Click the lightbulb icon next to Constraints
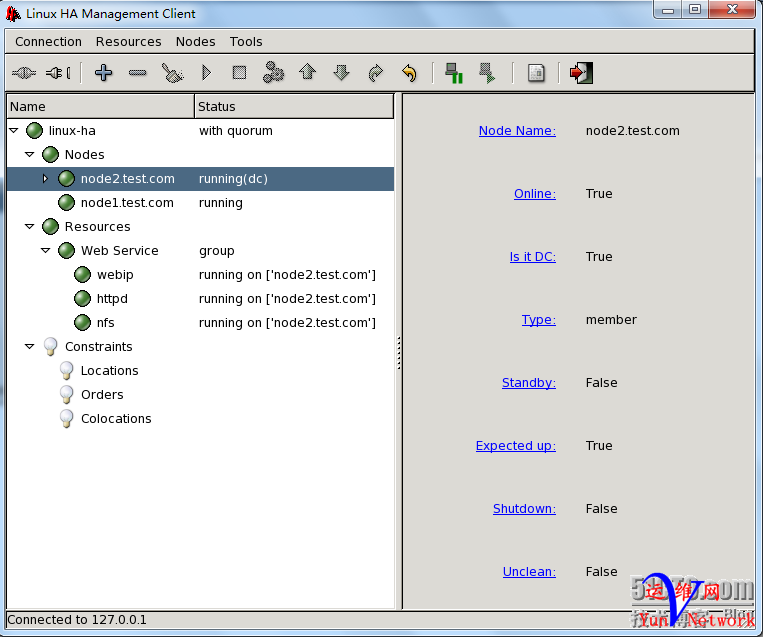This screenshot has height=637, width=763. 50,346
